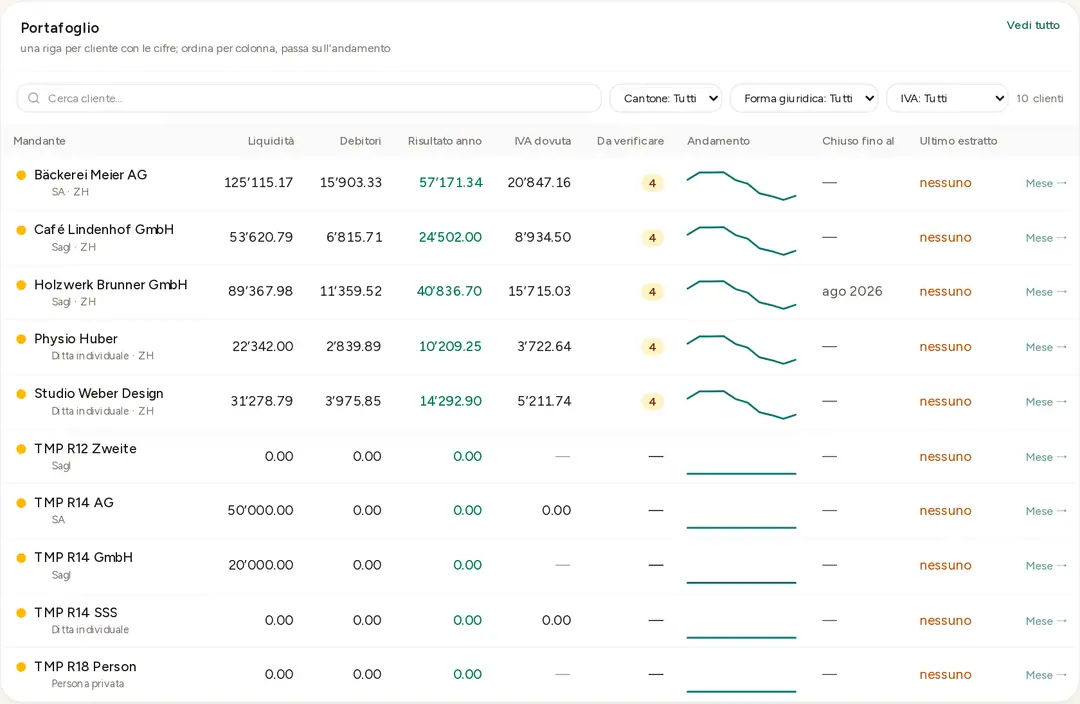Sort by the Mandante column header
This screenshot has height=704, width=1080.
click(x=39, y=141)
